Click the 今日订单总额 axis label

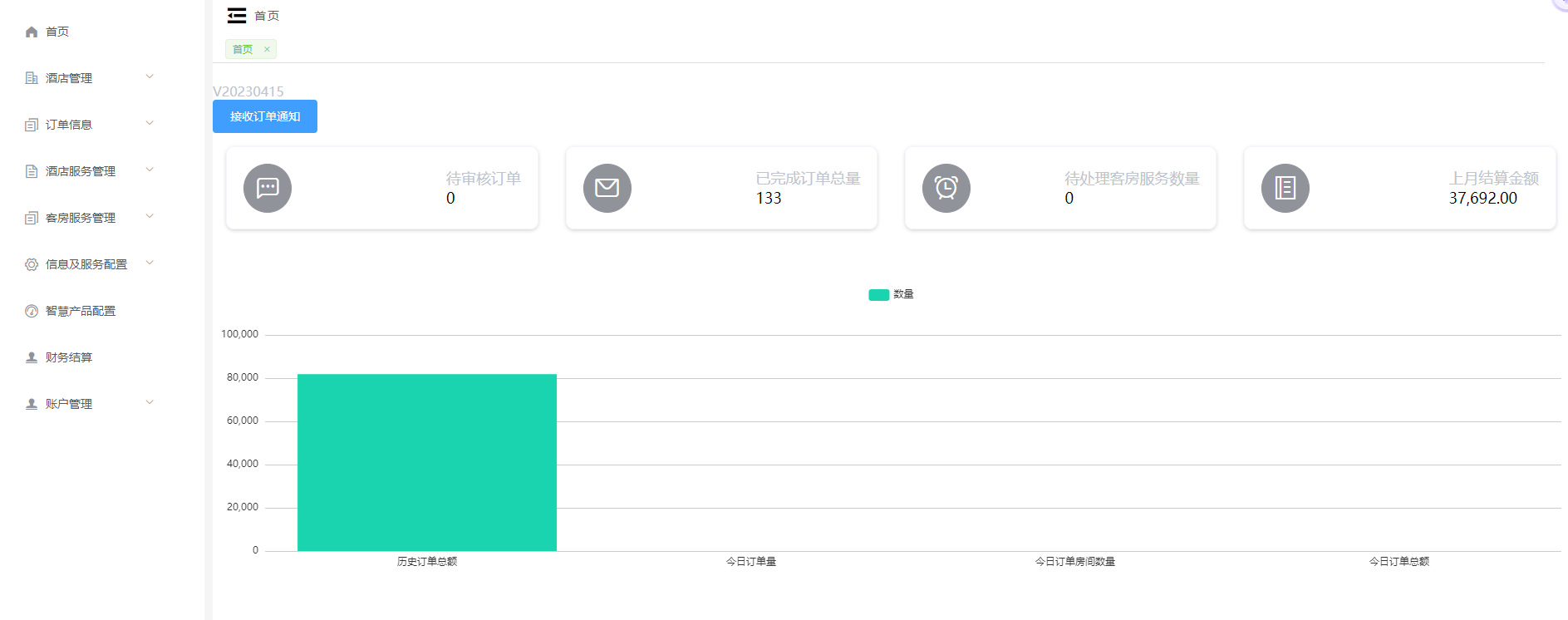pos(1399,562)
